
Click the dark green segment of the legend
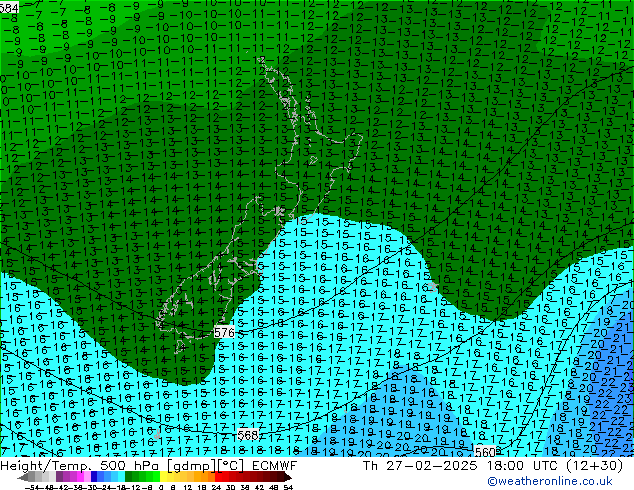[x=129, y=478]
